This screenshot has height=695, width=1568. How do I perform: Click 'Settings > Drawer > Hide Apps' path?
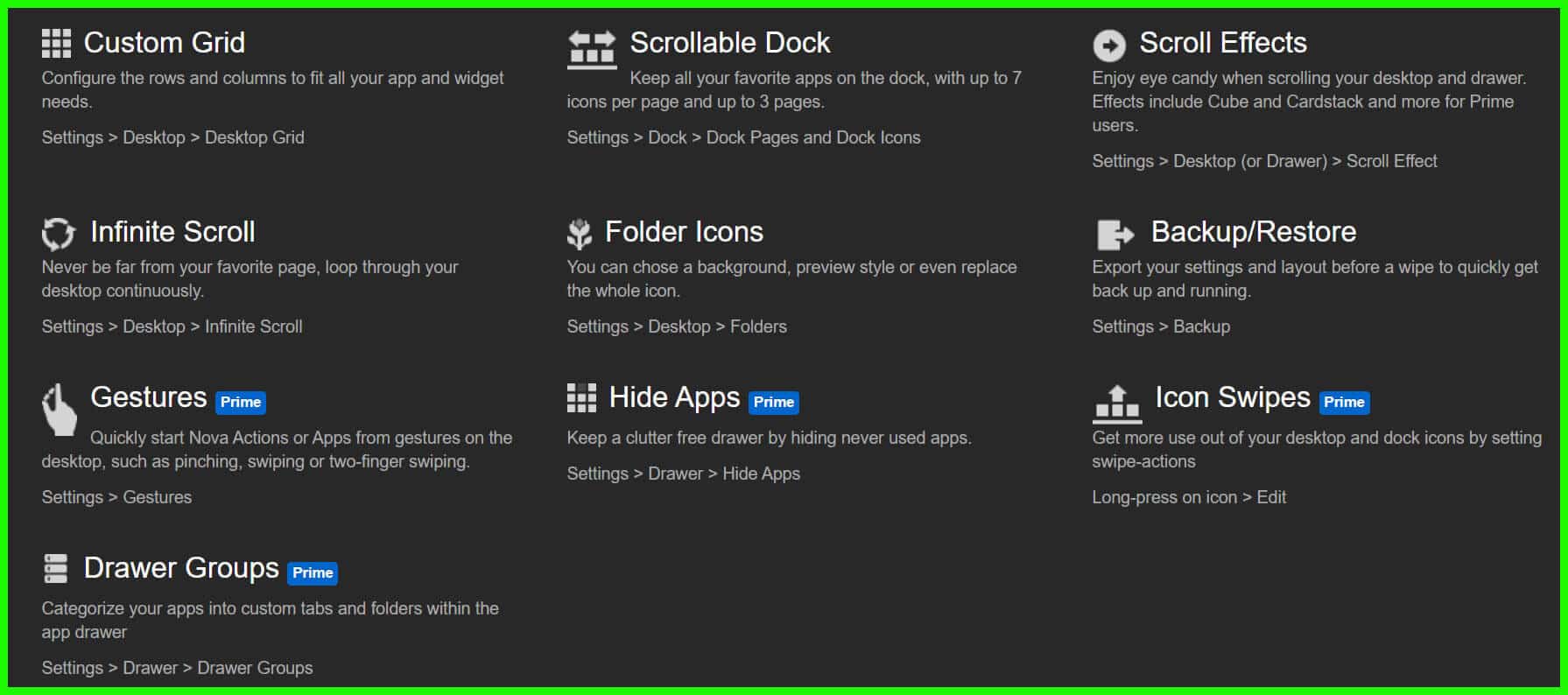coord(684,474)
